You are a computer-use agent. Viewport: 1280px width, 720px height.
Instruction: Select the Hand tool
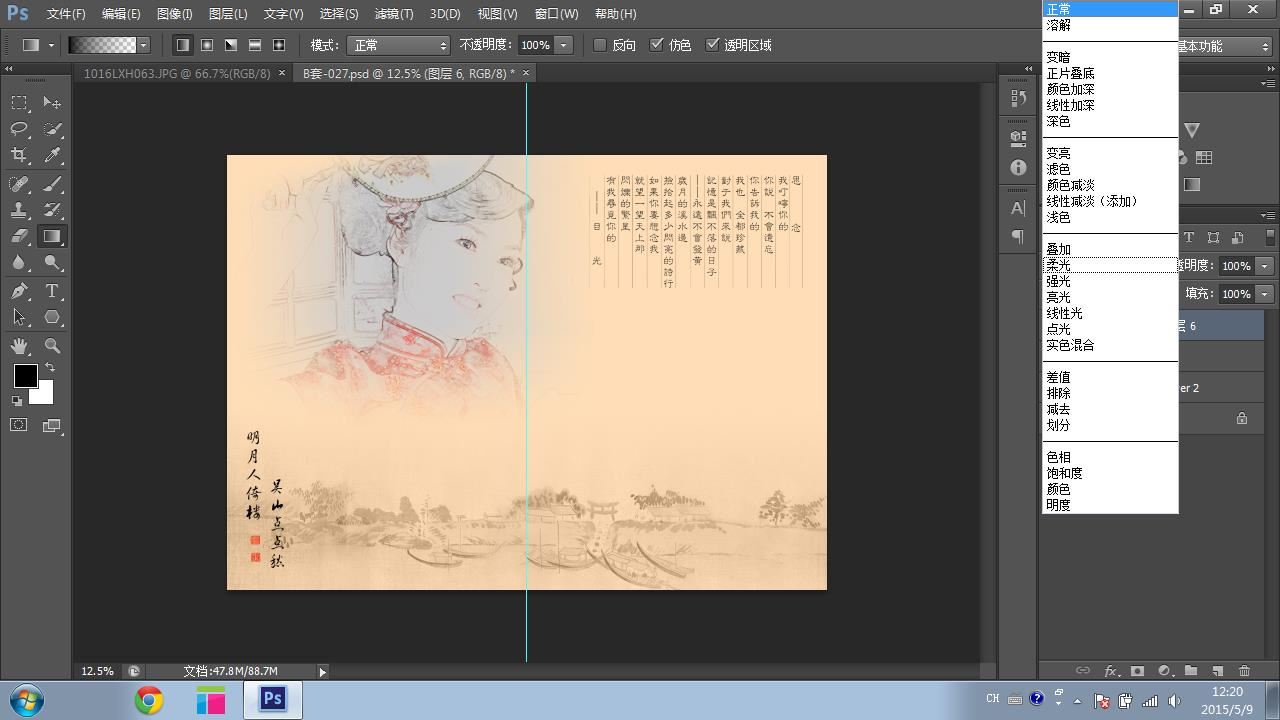click(x=19, y=346)
